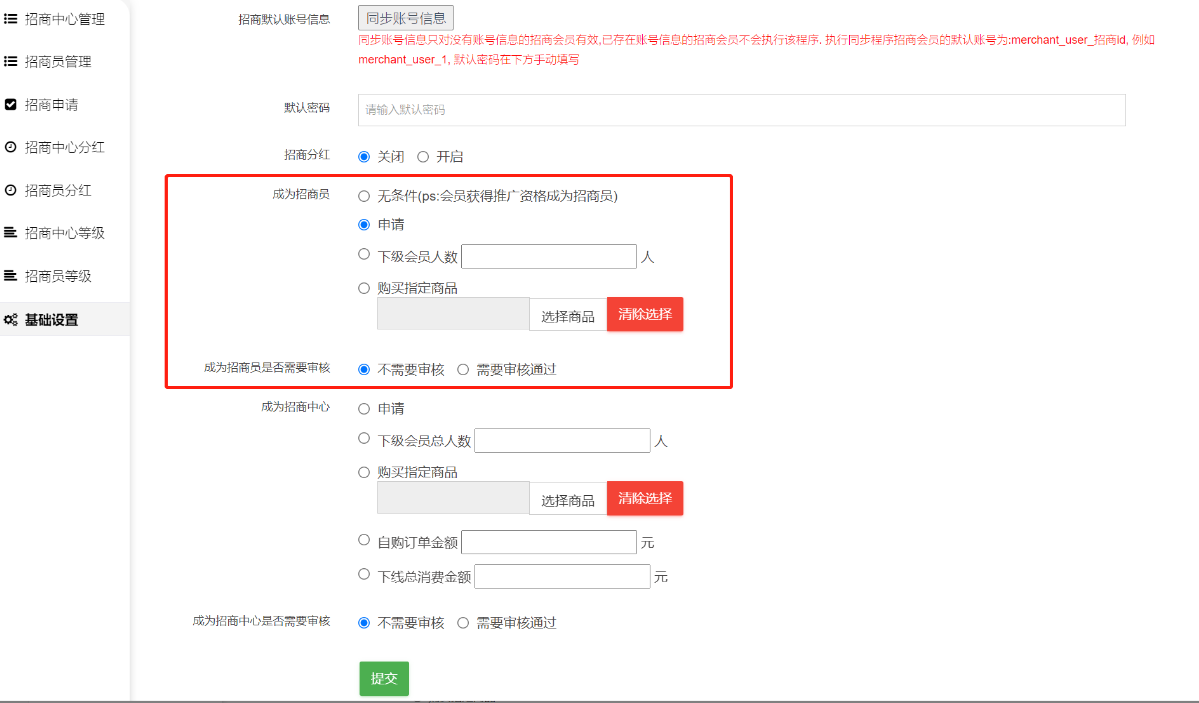Click the 下线总消费金额 amount input box
Screen dimensions: 1199x703
[562, 577]
